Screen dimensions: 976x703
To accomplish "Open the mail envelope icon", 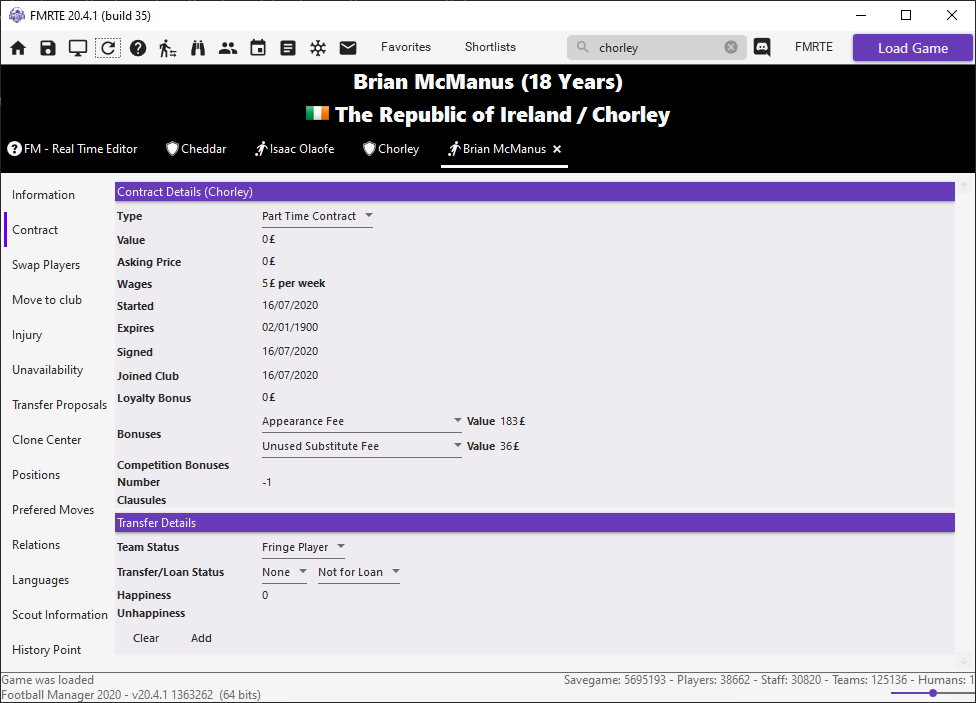I will coord(348,48).
